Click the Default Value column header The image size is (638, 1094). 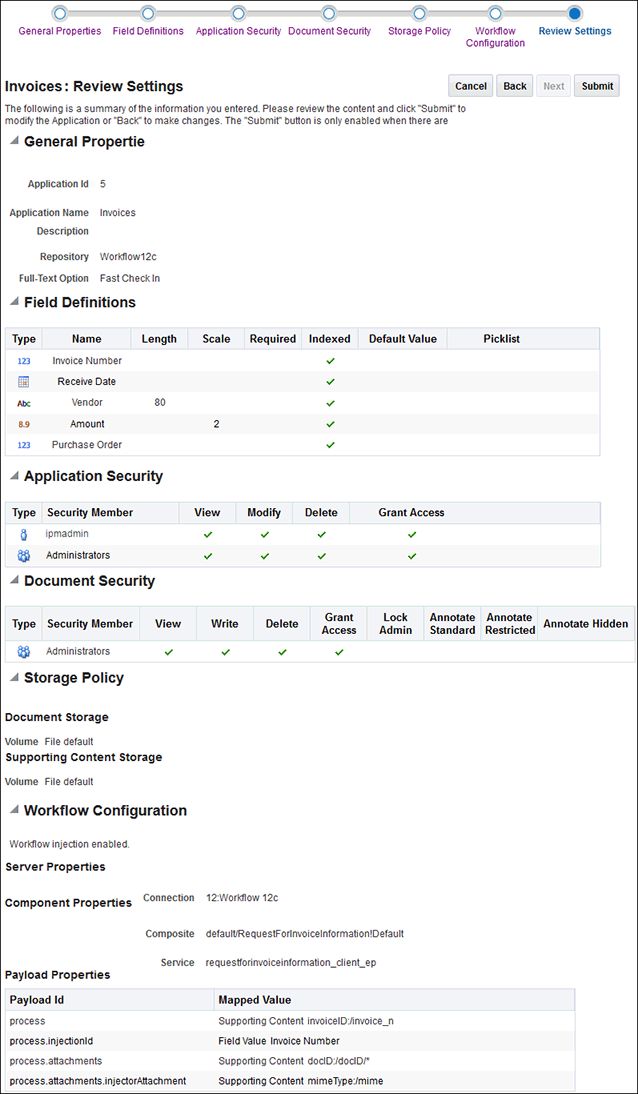pyautogui.click(x=403, y=339)
